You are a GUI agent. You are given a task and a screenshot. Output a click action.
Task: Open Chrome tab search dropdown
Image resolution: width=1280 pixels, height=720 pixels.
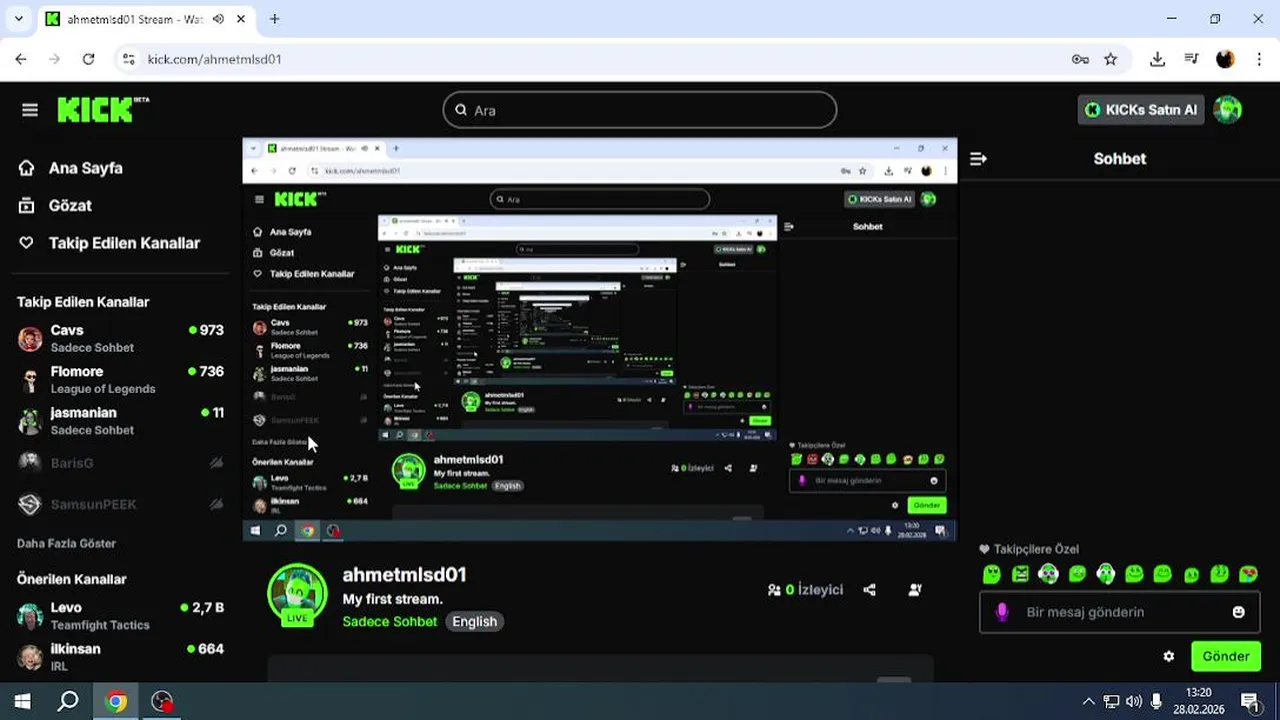[18, 19]
